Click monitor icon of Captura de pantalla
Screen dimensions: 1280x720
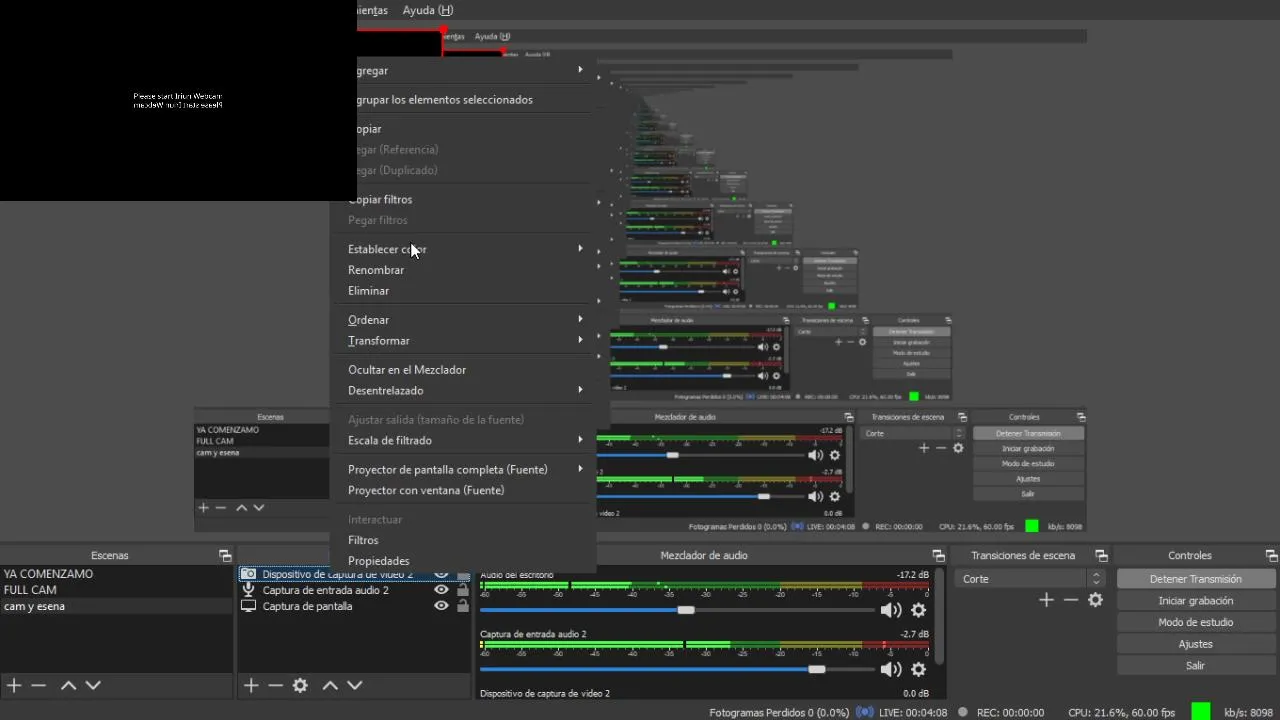click(x=249, y=606)
